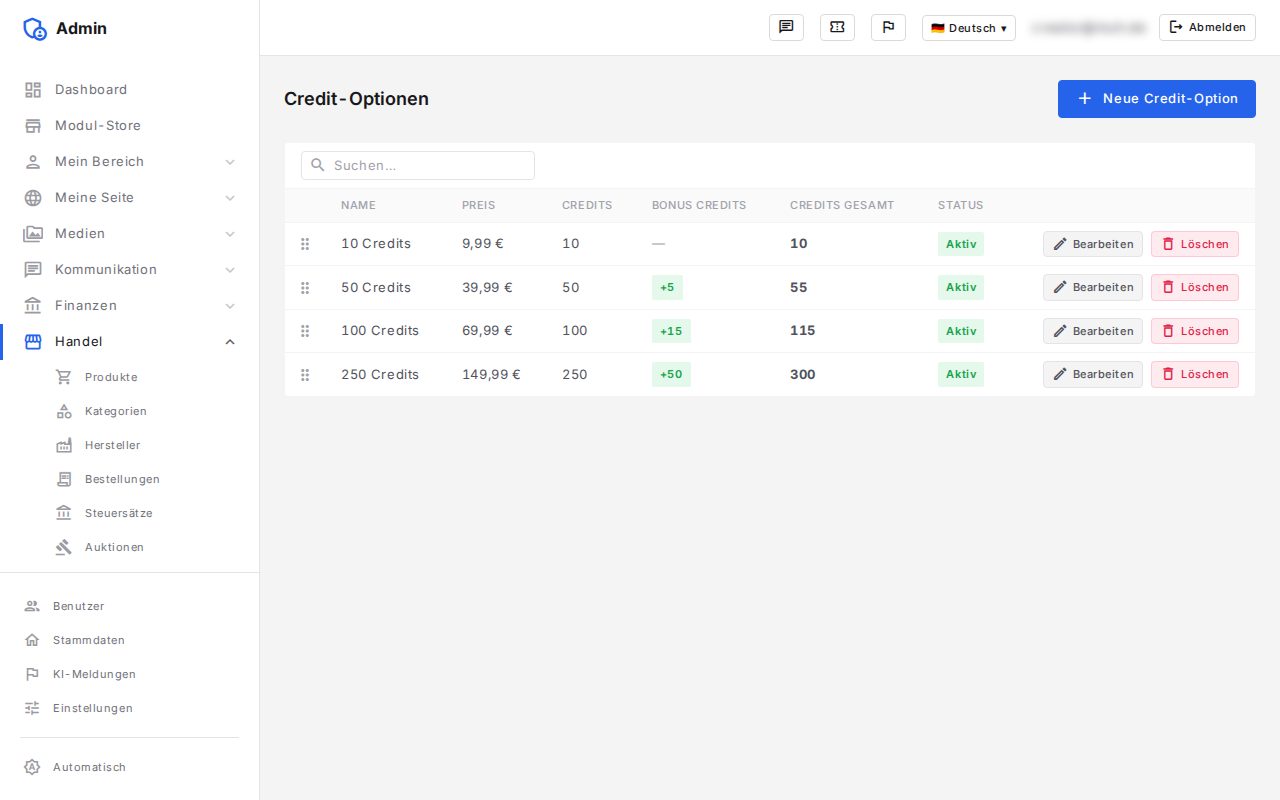Image resolution: width=1280 pixels, height=800 pixels.
Task: Toggle the Automatisch theme mode
Action: pos(129,767)
